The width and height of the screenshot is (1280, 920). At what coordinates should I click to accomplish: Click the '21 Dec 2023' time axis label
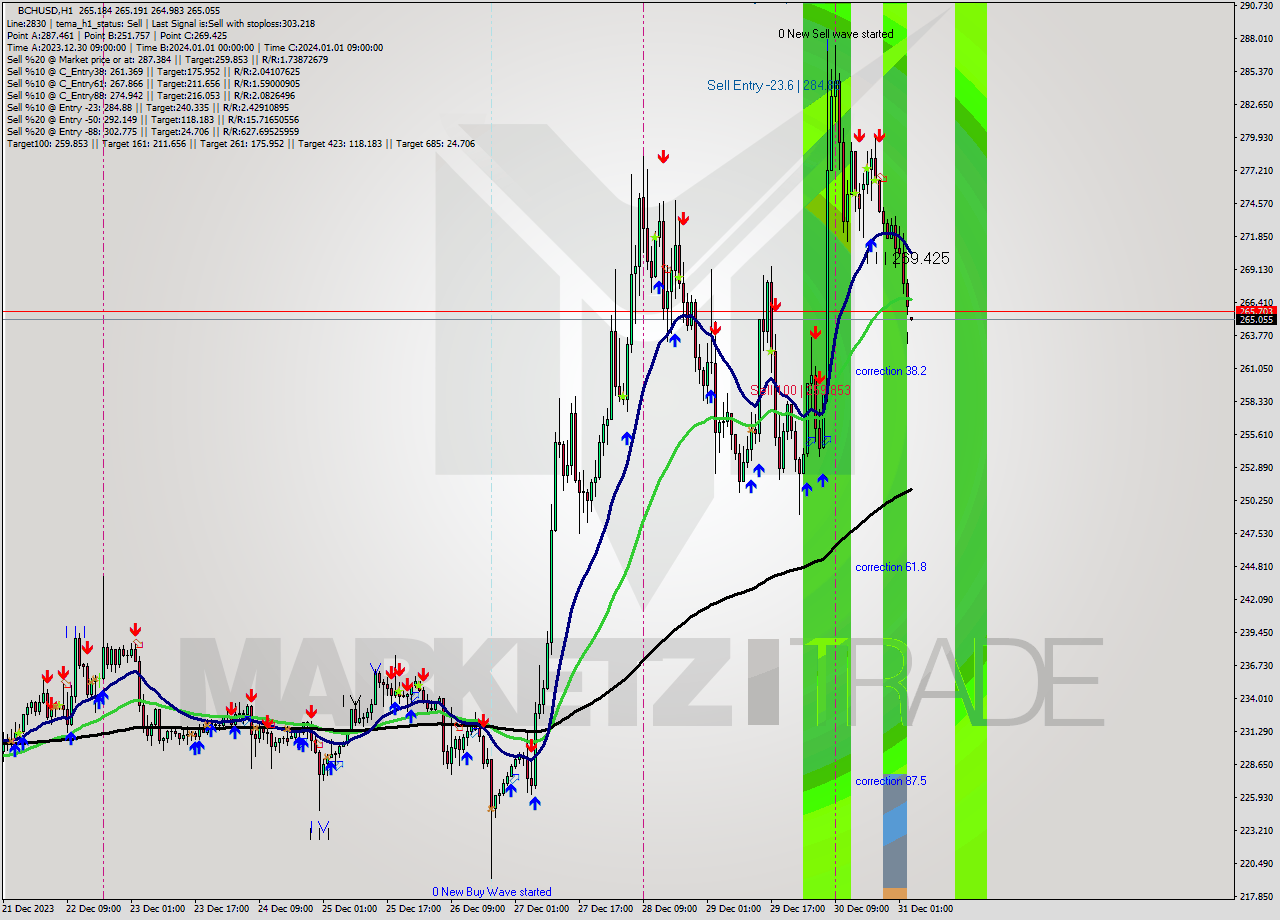click(x=30, y=909)
